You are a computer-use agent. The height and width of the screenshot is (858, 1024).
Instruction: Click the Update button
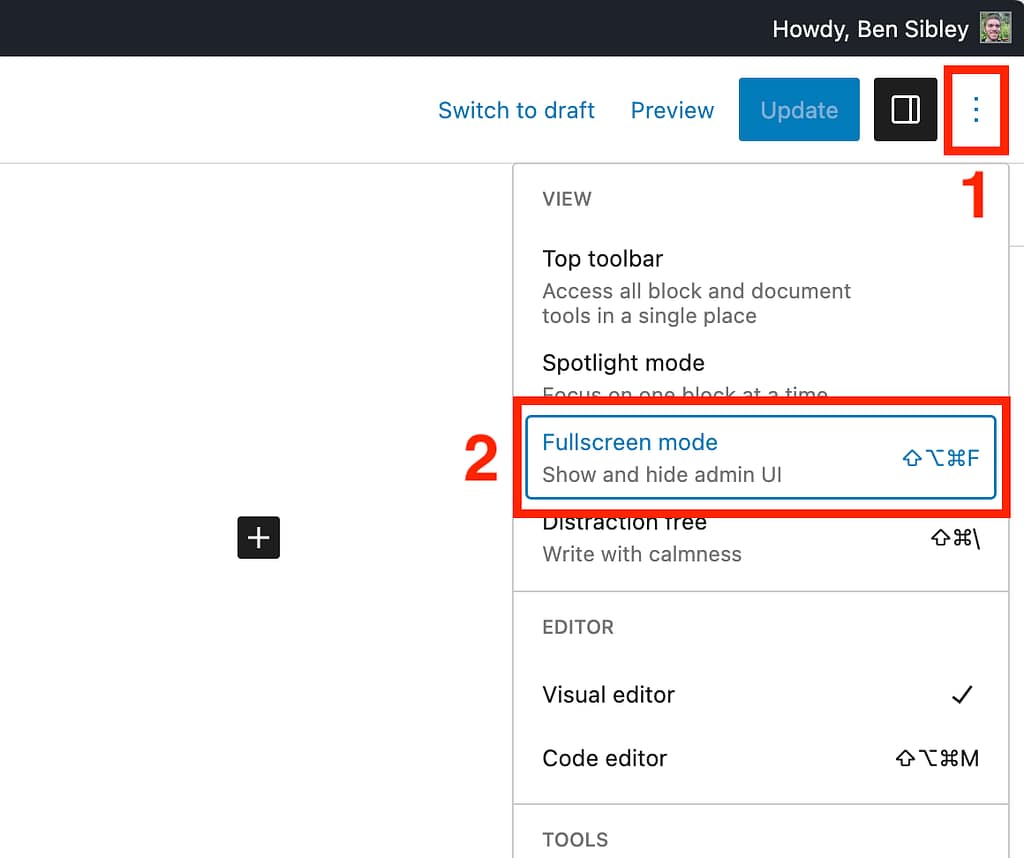pyautogui.click(x=798, y=110)
